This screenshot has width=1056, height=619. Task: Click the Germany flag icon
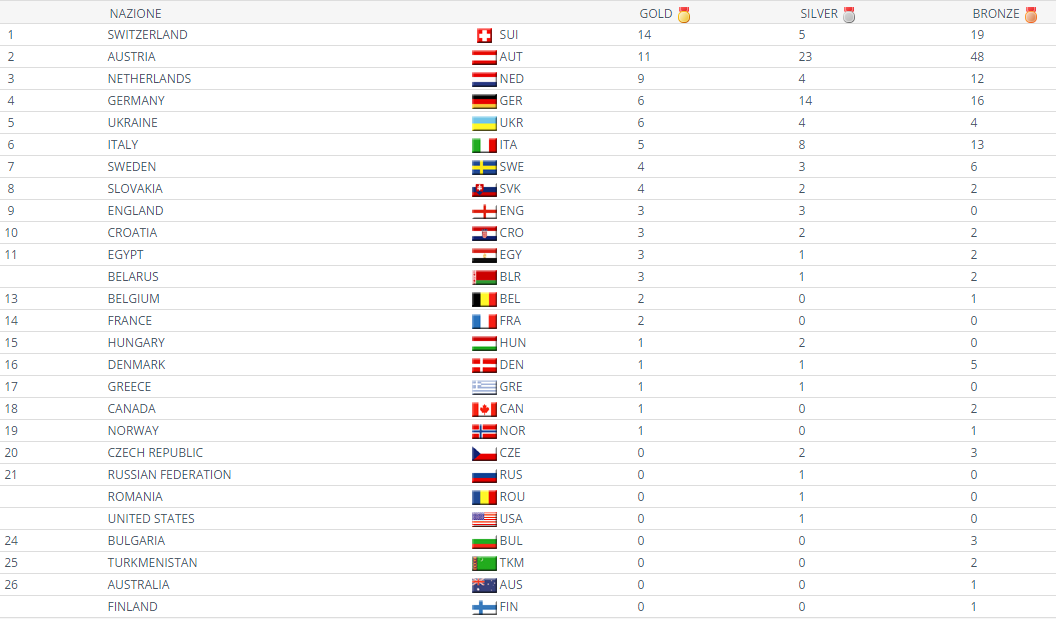484,101
